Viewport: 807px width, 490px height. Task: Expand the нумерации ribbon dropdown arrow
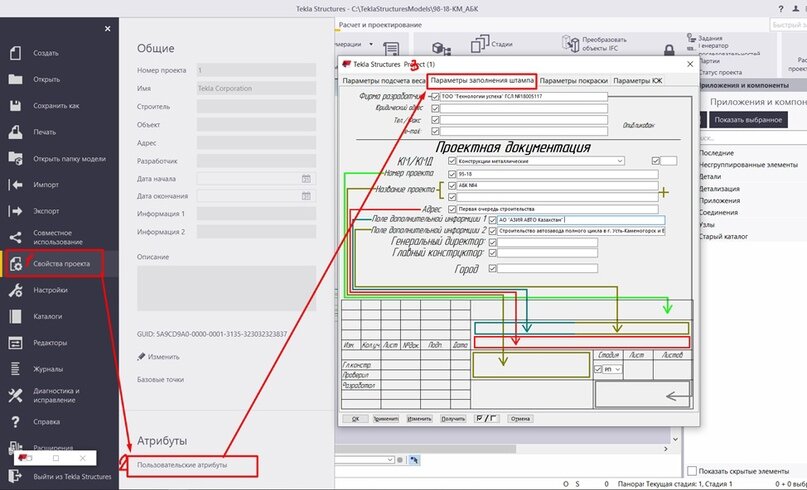[371, 44]
